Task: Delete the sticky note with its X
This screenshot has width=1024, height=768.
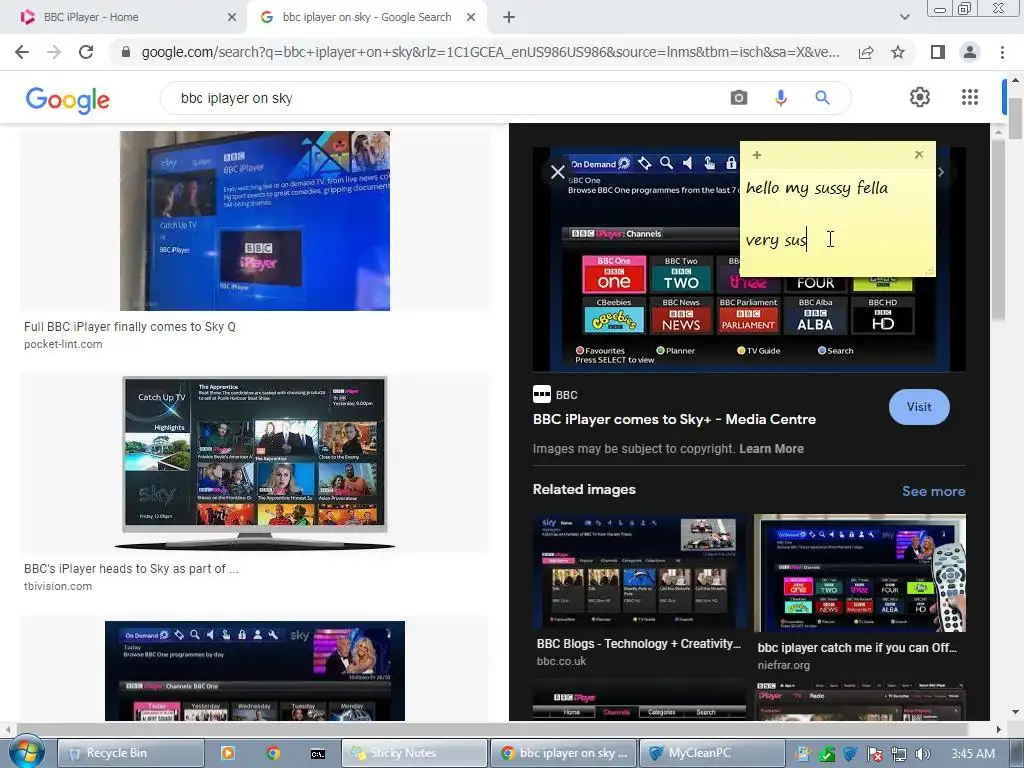Action: point(919,155)
